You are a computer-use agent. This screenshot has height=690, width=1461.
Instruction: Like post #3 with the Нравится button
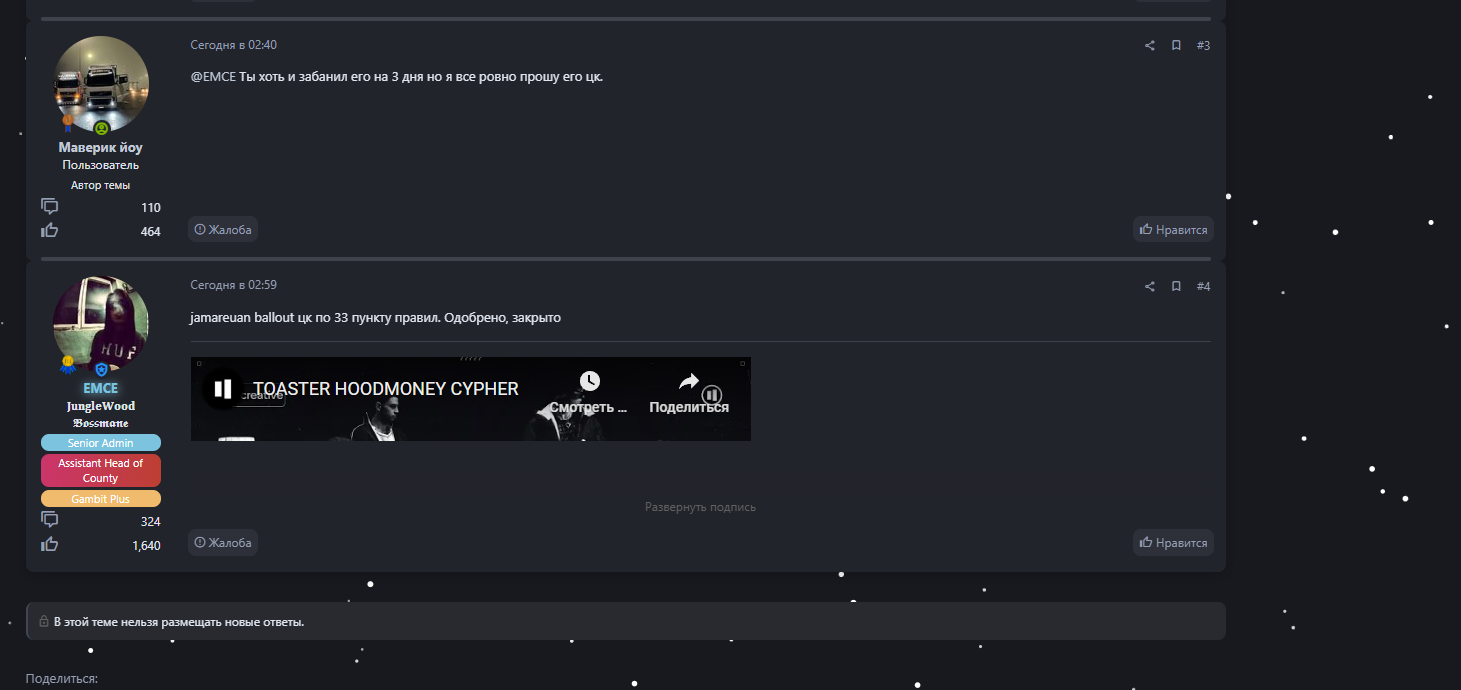point(1173,230)
